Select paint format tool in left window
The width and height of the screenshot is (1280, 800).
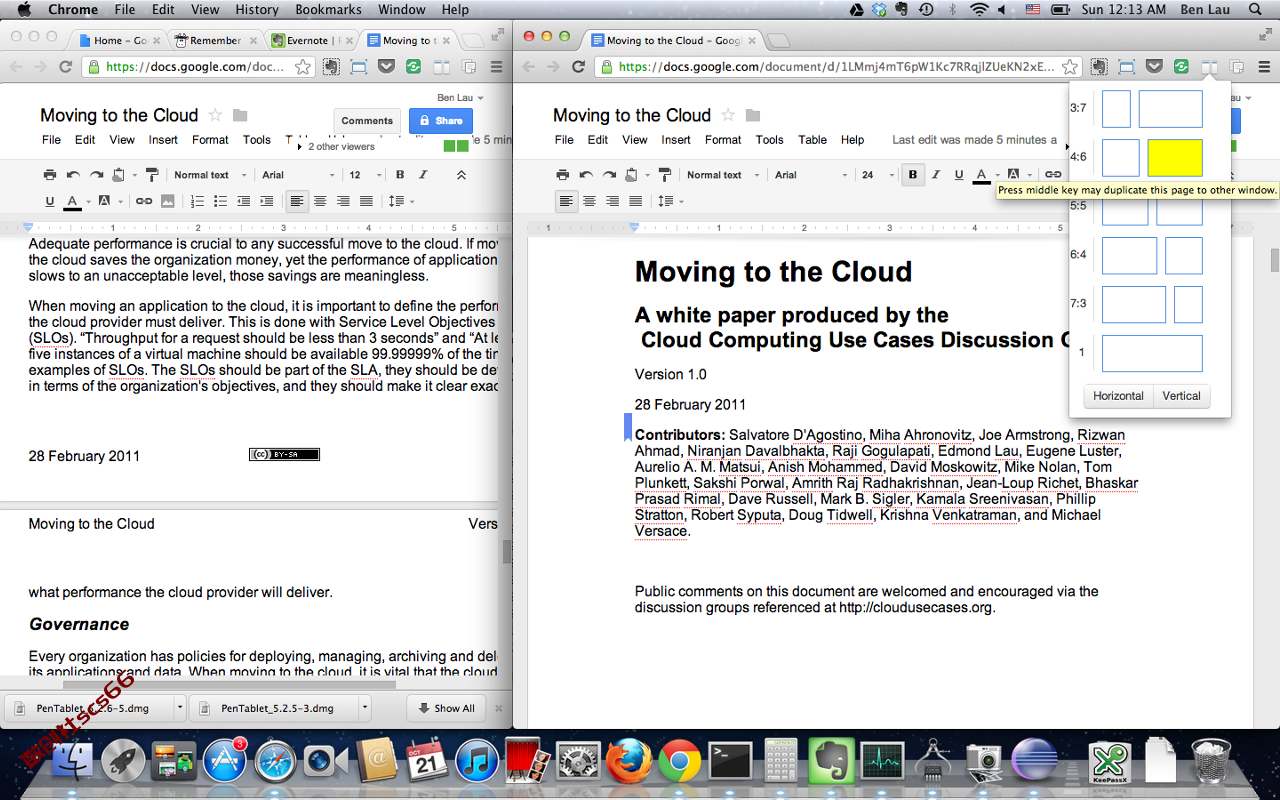152,175
